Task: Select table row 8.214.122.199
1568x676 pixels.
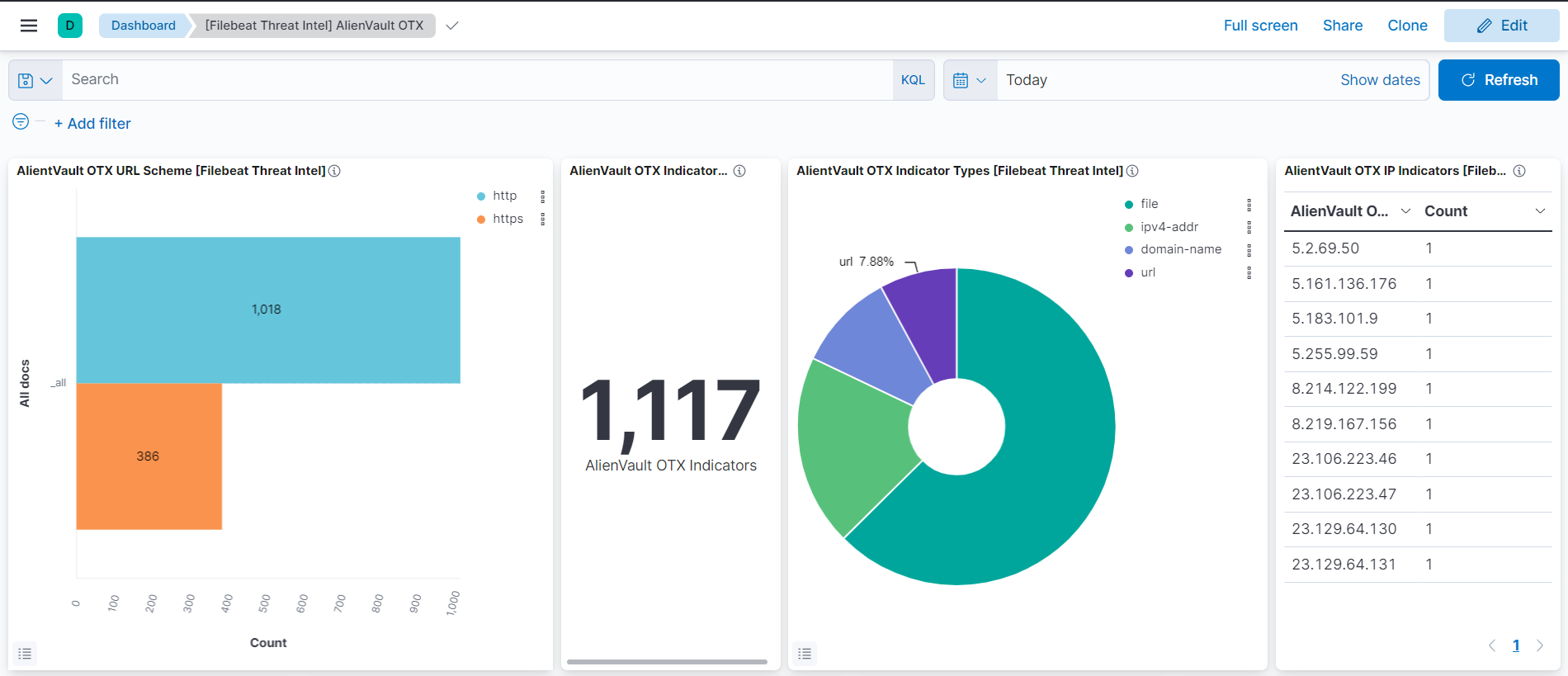Action: click(x=1418, y=389)
